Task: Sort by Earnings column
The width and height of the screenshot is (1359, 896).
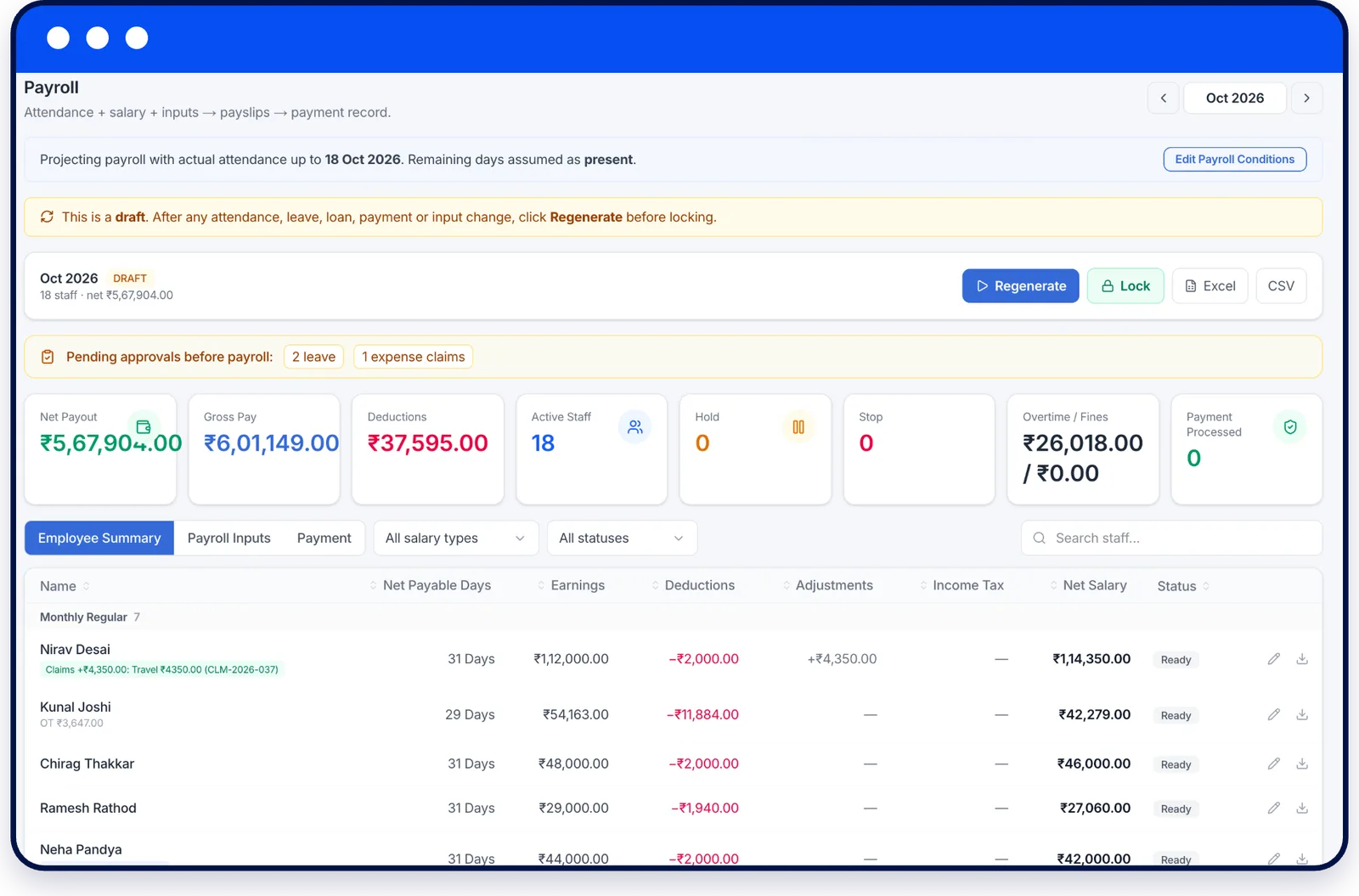Action: pyautogui.click(x=571, y=585)
